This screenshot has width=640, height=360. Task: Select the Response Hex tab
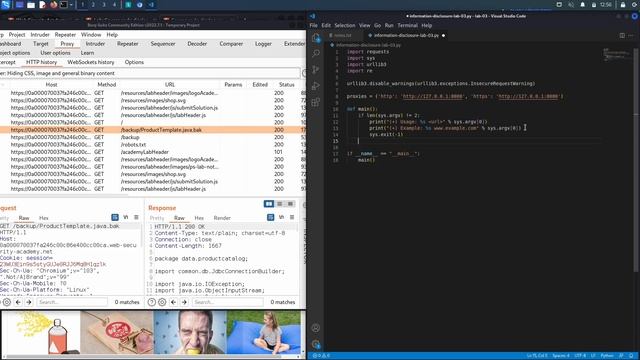pyautogui.click(x=199, y=218)
